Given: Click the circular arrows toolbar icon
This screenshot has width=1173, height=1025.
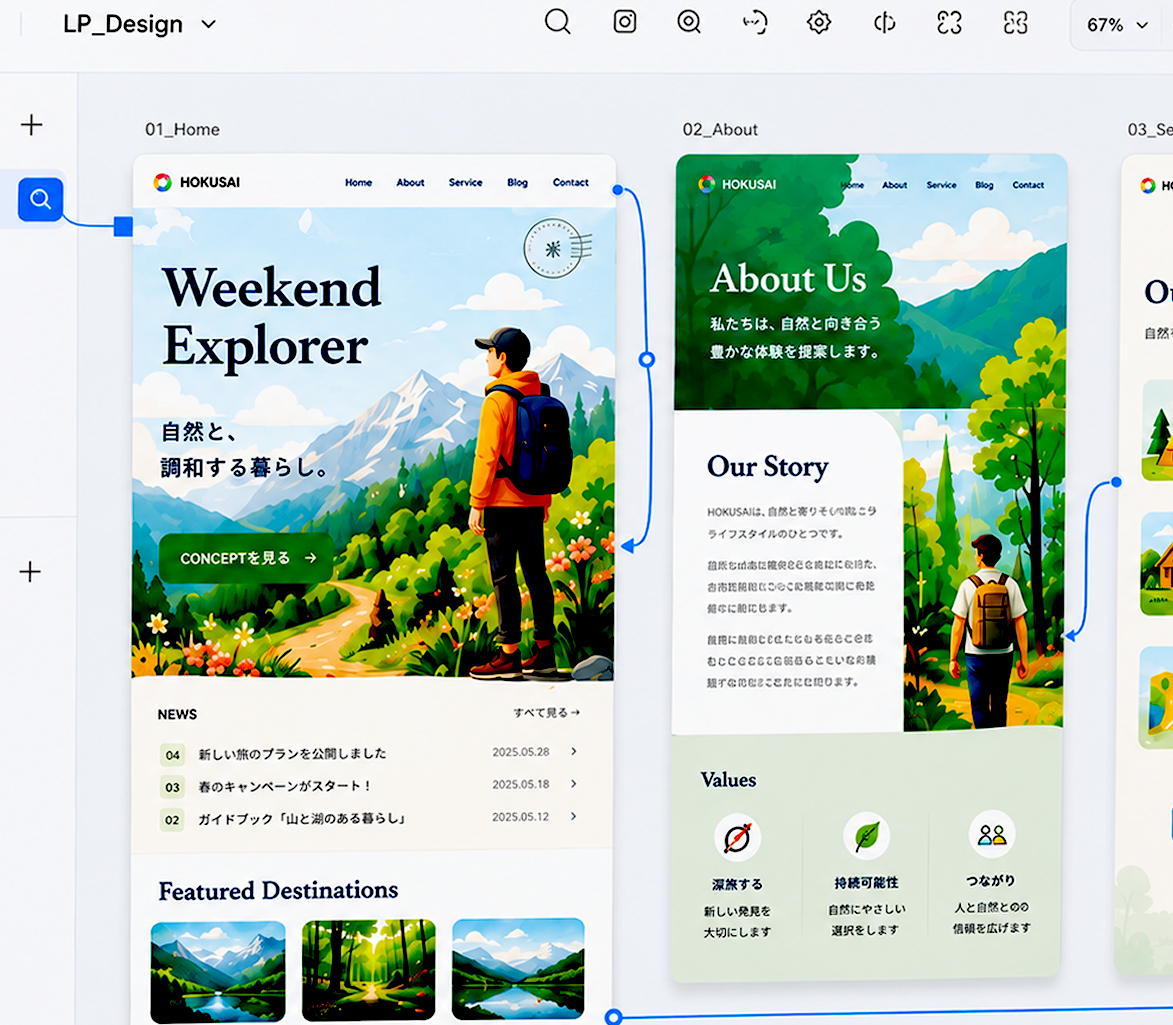Looking at the screenshot, I should pyautogui.click(x=754, y=22).
